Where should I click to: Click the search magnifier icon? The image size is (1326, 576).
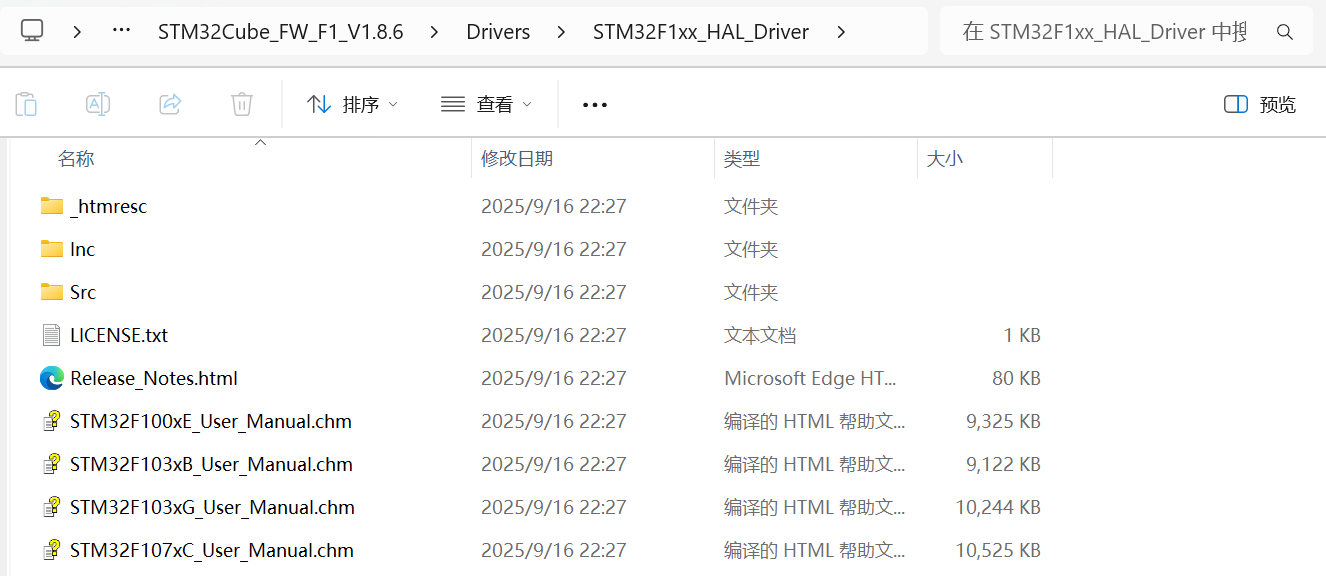[1285, 32]
